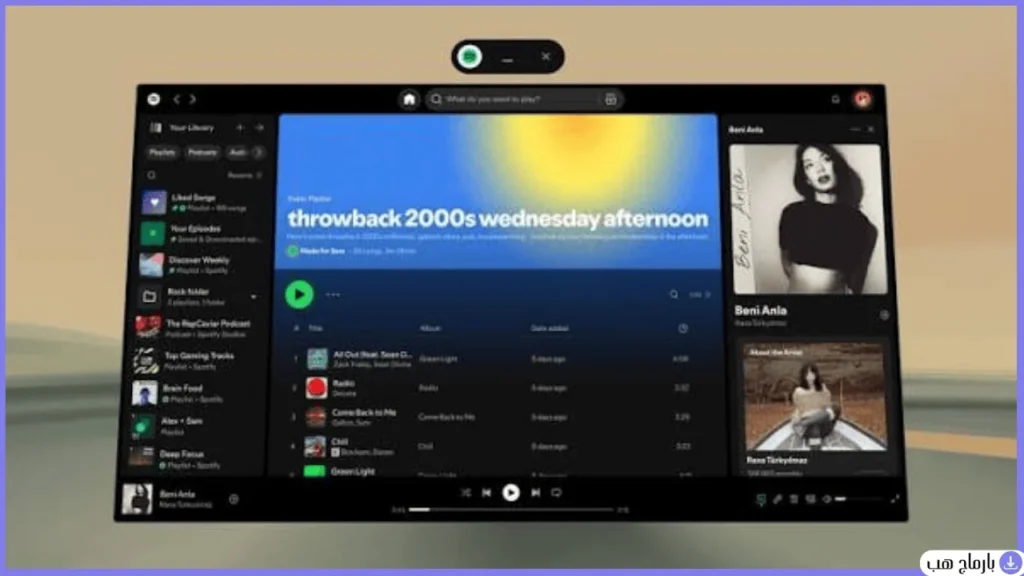Toggle the Now Playing view button

click(761, 500)
